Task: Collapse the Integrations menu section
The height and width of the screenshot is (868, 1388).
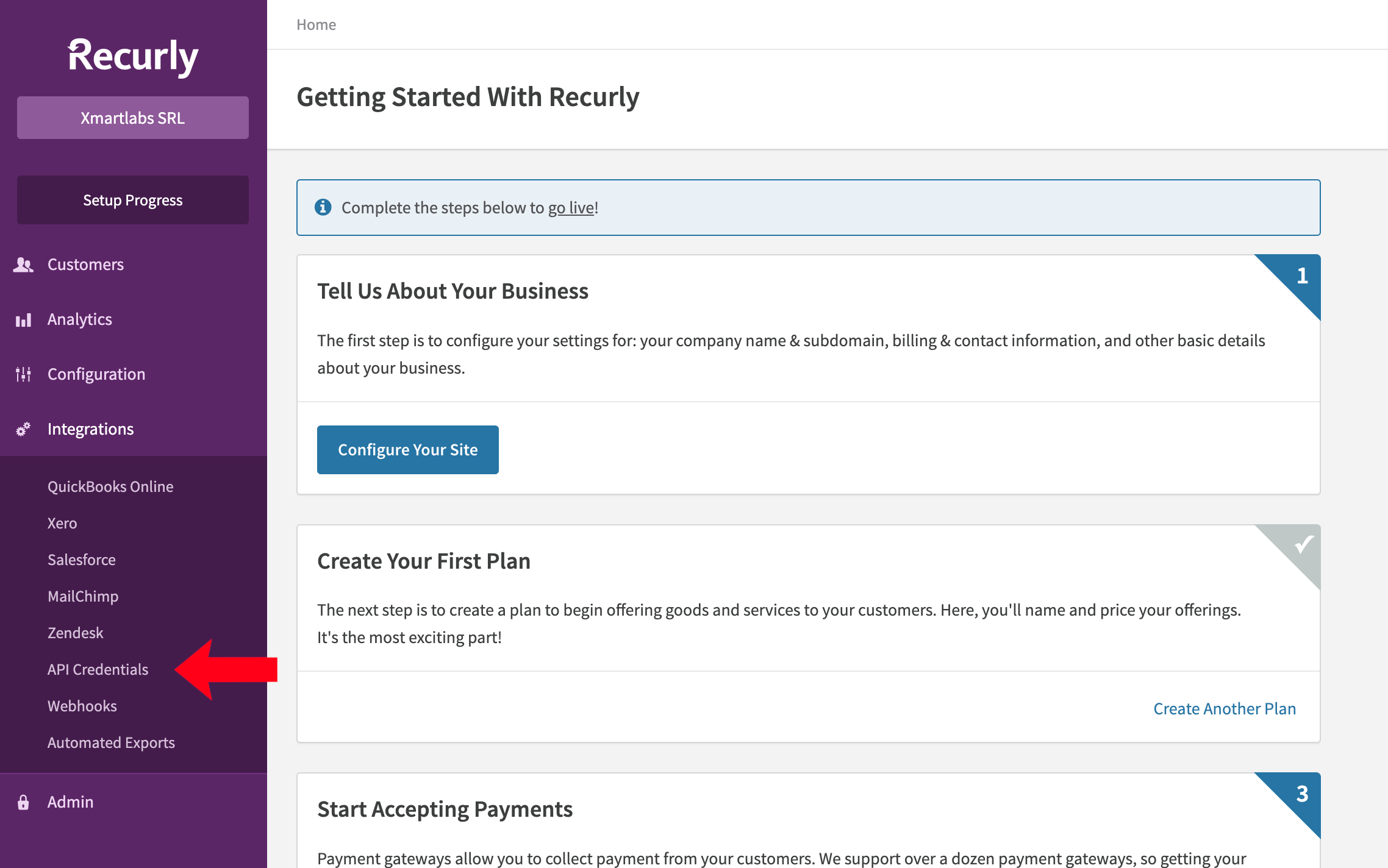Action: (90, 429)
